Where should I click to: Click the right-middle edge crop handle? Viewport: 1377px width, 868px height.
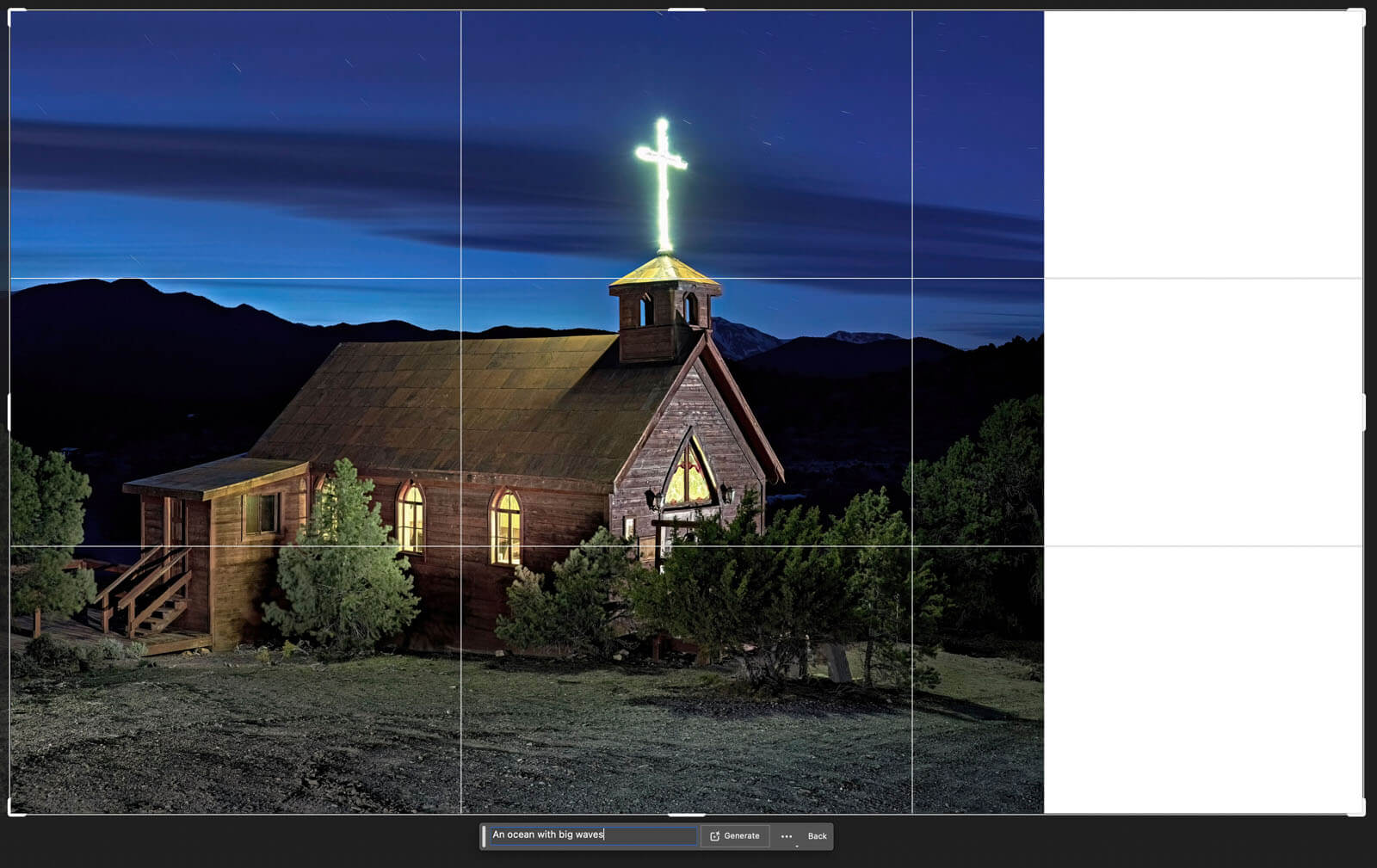[x=1364, y=413]
